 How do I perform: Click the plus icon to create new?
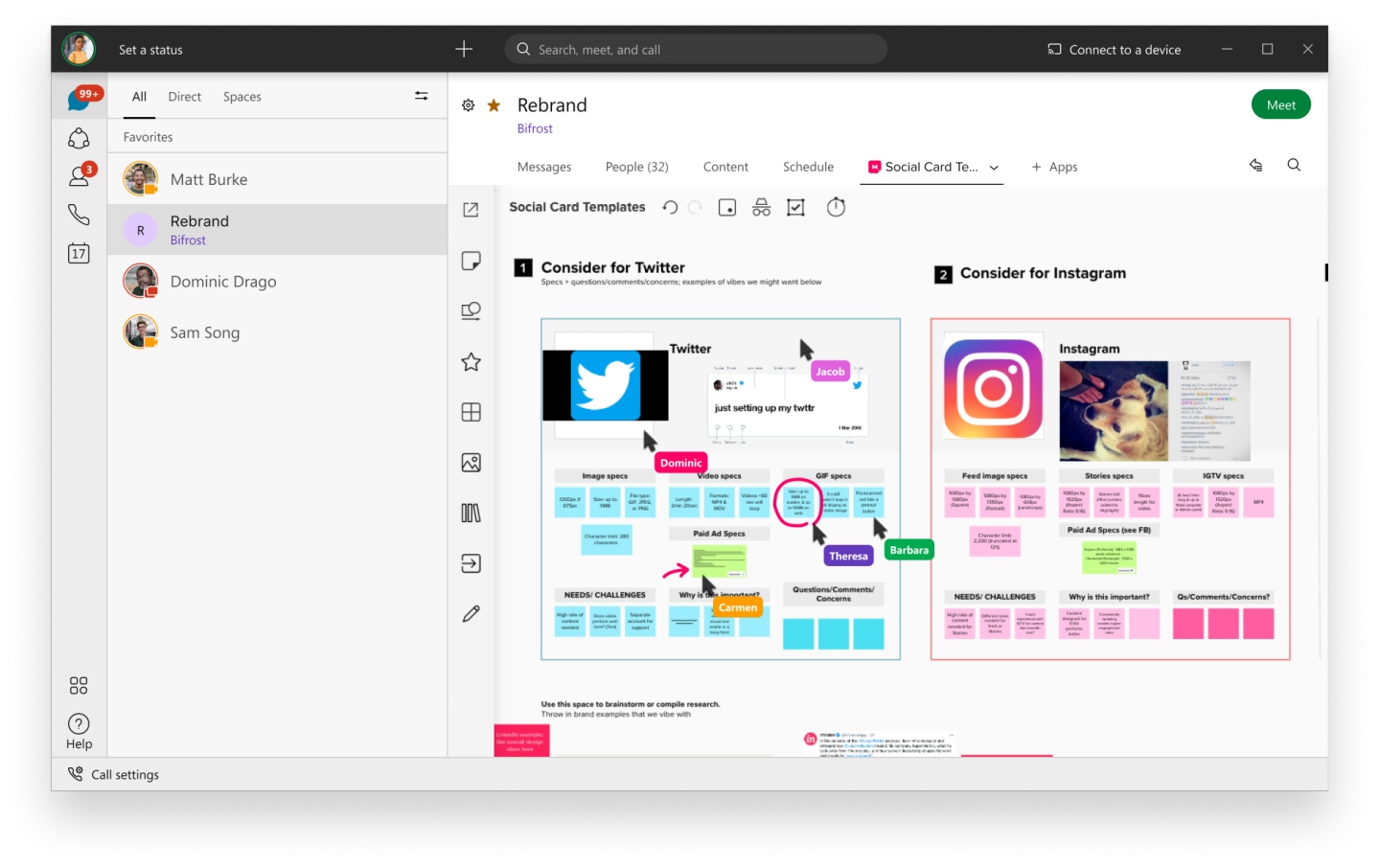pyautogui.click(x=464, y=49)
